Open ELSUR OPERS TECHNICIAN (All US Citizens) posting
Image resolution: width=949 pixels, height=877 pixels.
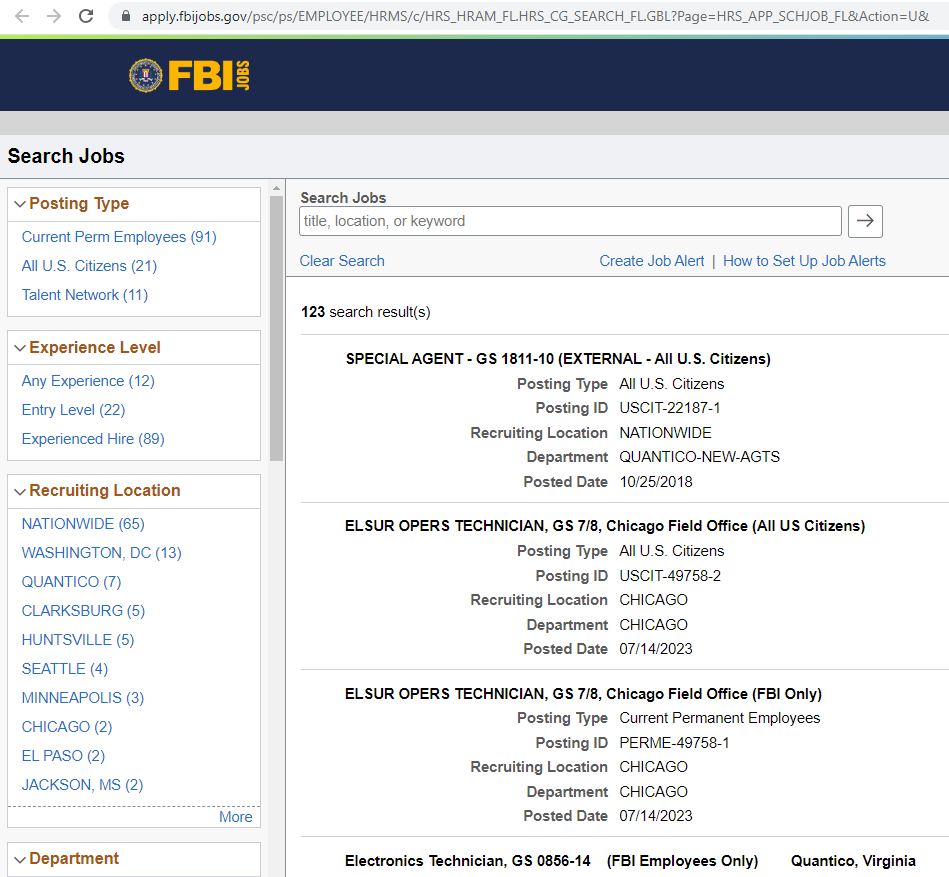(605, 527)
